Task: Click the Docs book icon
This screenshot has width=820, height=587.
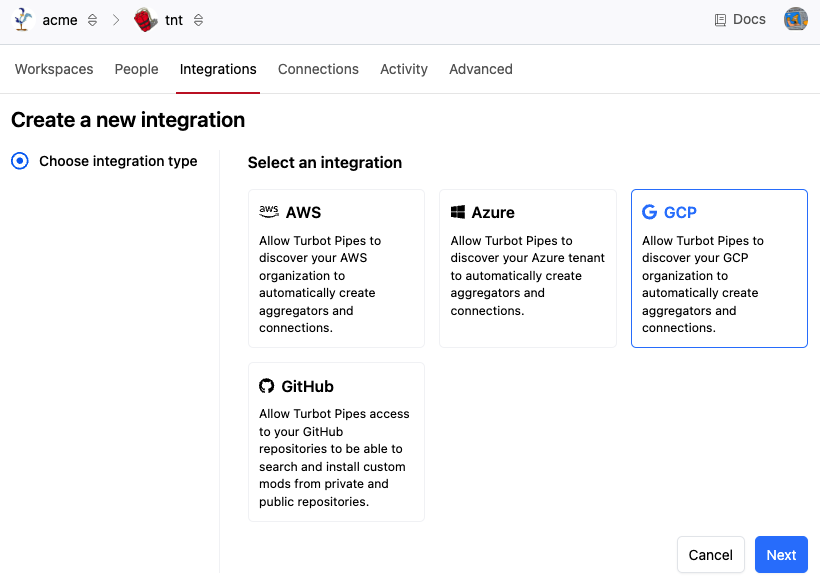Action: (720, 20)
